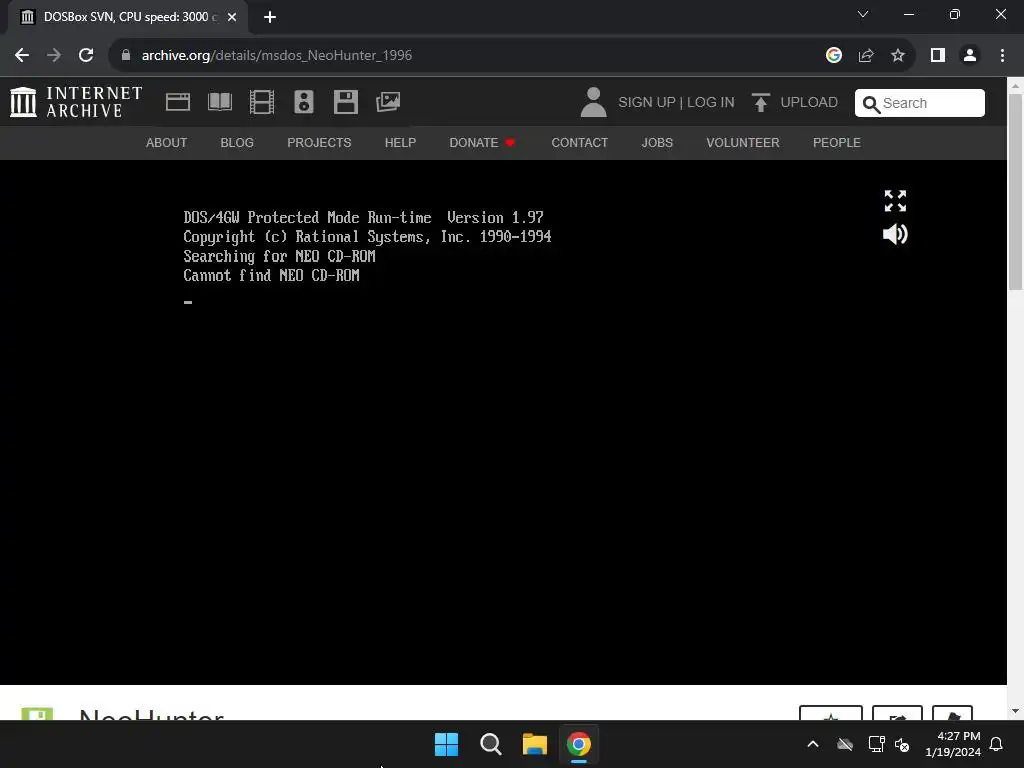
Task: Close the DOSBox SVN tab
Action: coord(232,17)
